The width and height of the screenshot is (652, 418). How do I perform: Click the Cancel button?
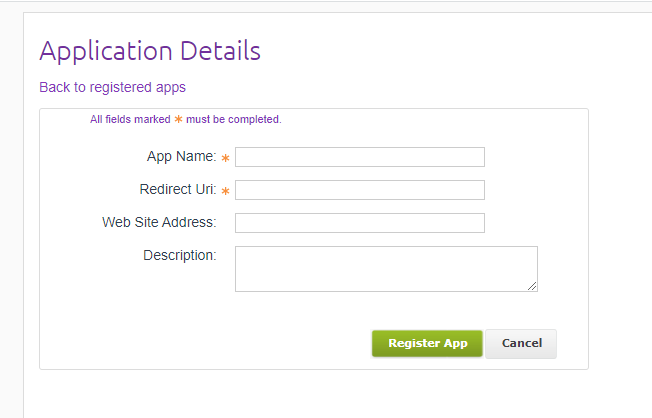coord(521,344)
